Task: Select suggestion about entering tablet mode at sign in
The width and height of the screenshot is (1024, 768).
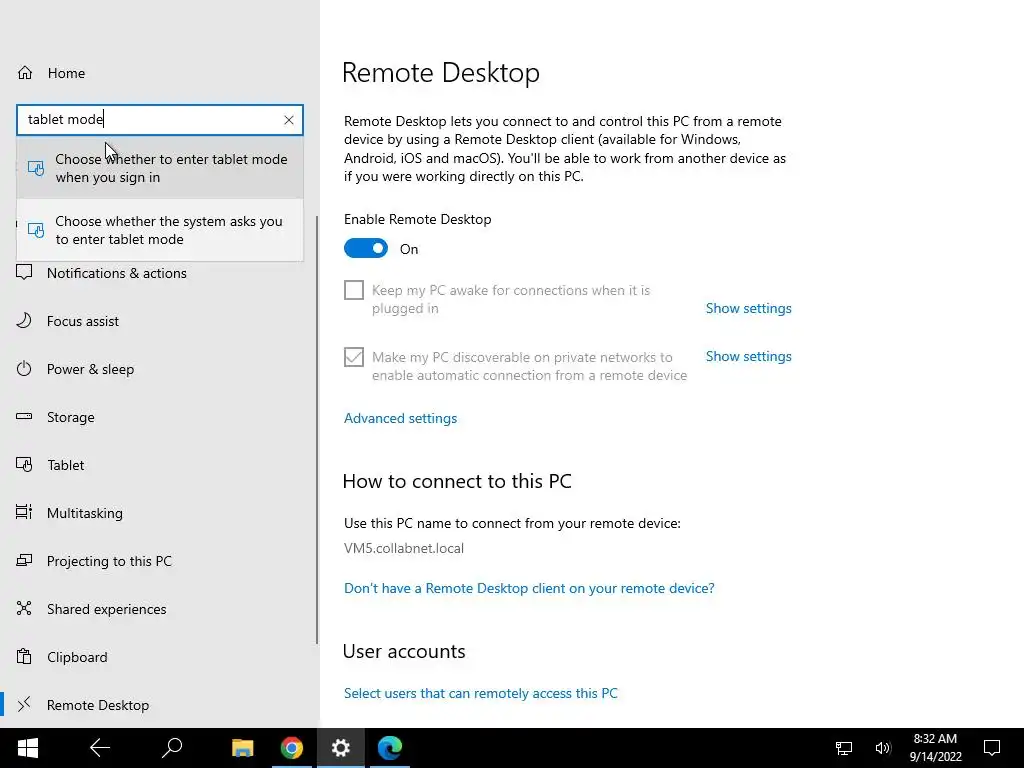Action: [x=160, y=168]
